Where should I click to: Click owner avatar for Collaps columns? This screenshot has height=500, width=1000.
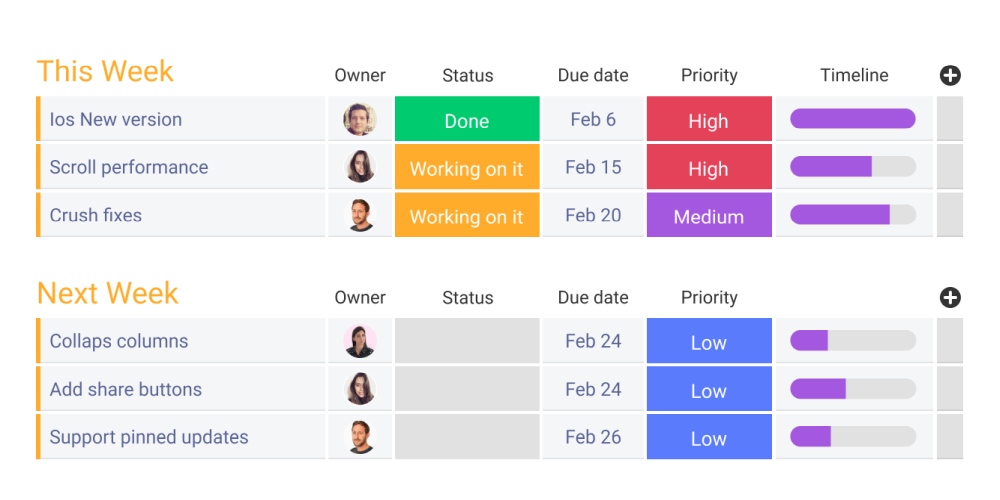click(360, 341)
